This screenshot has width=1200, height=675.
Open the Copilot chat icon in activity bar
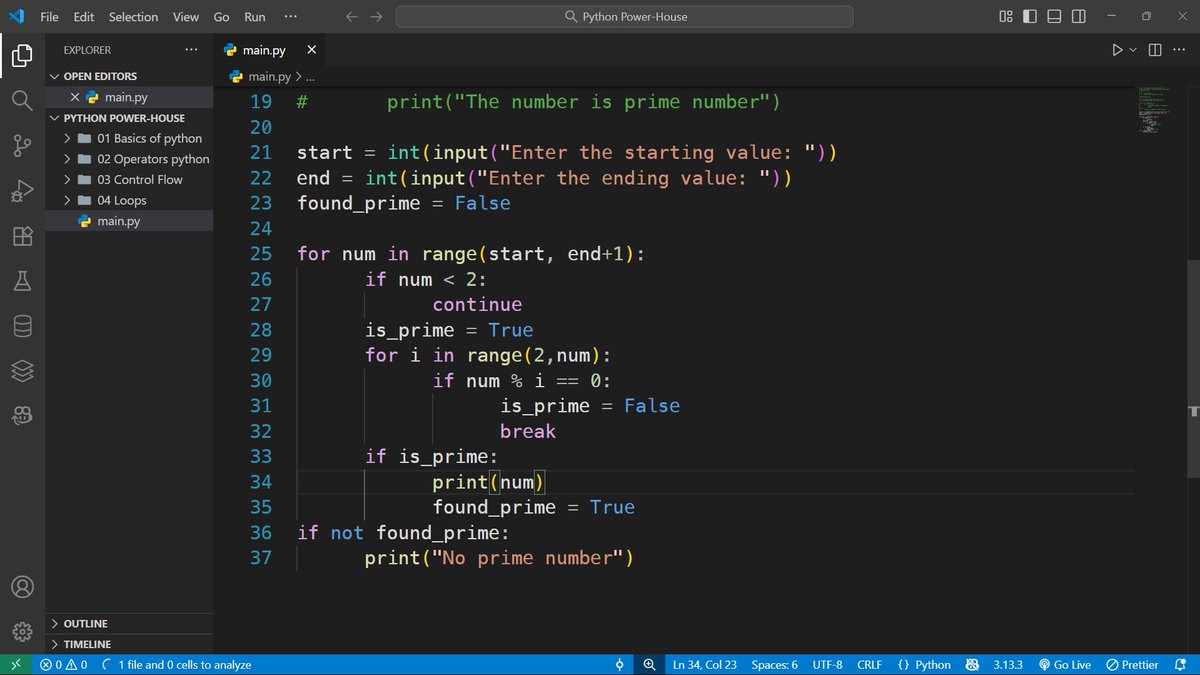(x=22, y=417)
